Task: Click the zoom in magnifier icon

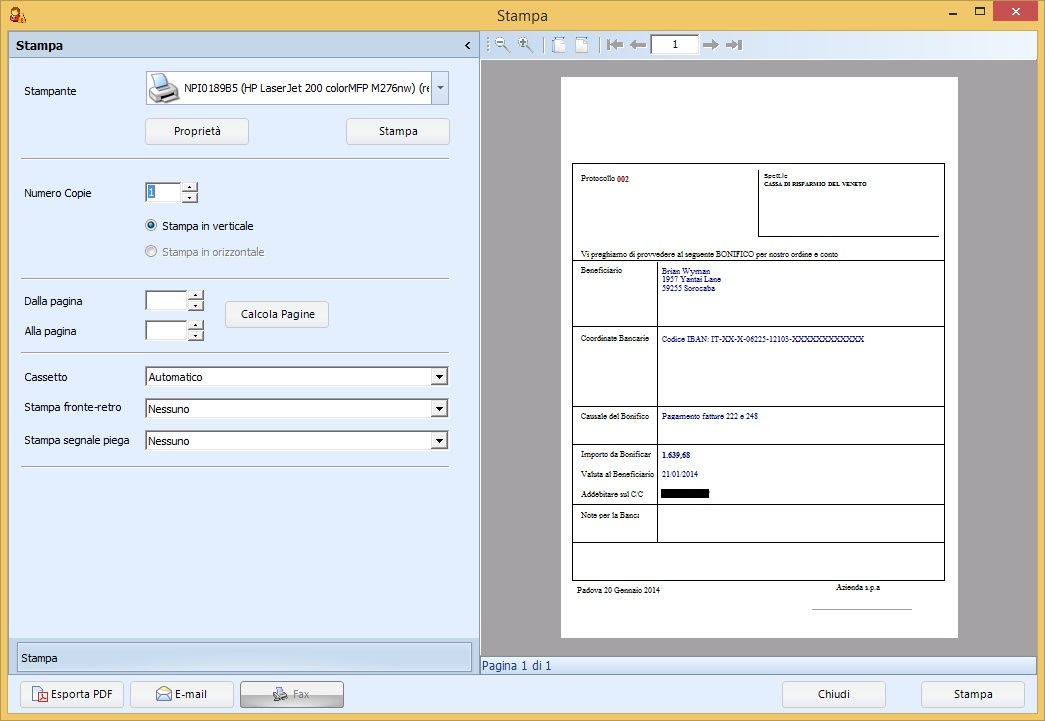Action: click(x=525, y=45)
